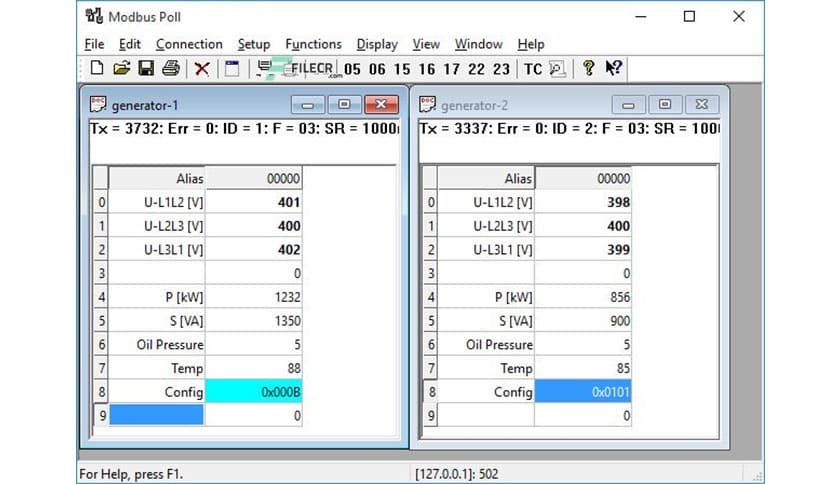Image resolution: width=836 pixels, height=484 pixels.
Task: Click the Help question mark icon
Action: click(x=589, y=69)
